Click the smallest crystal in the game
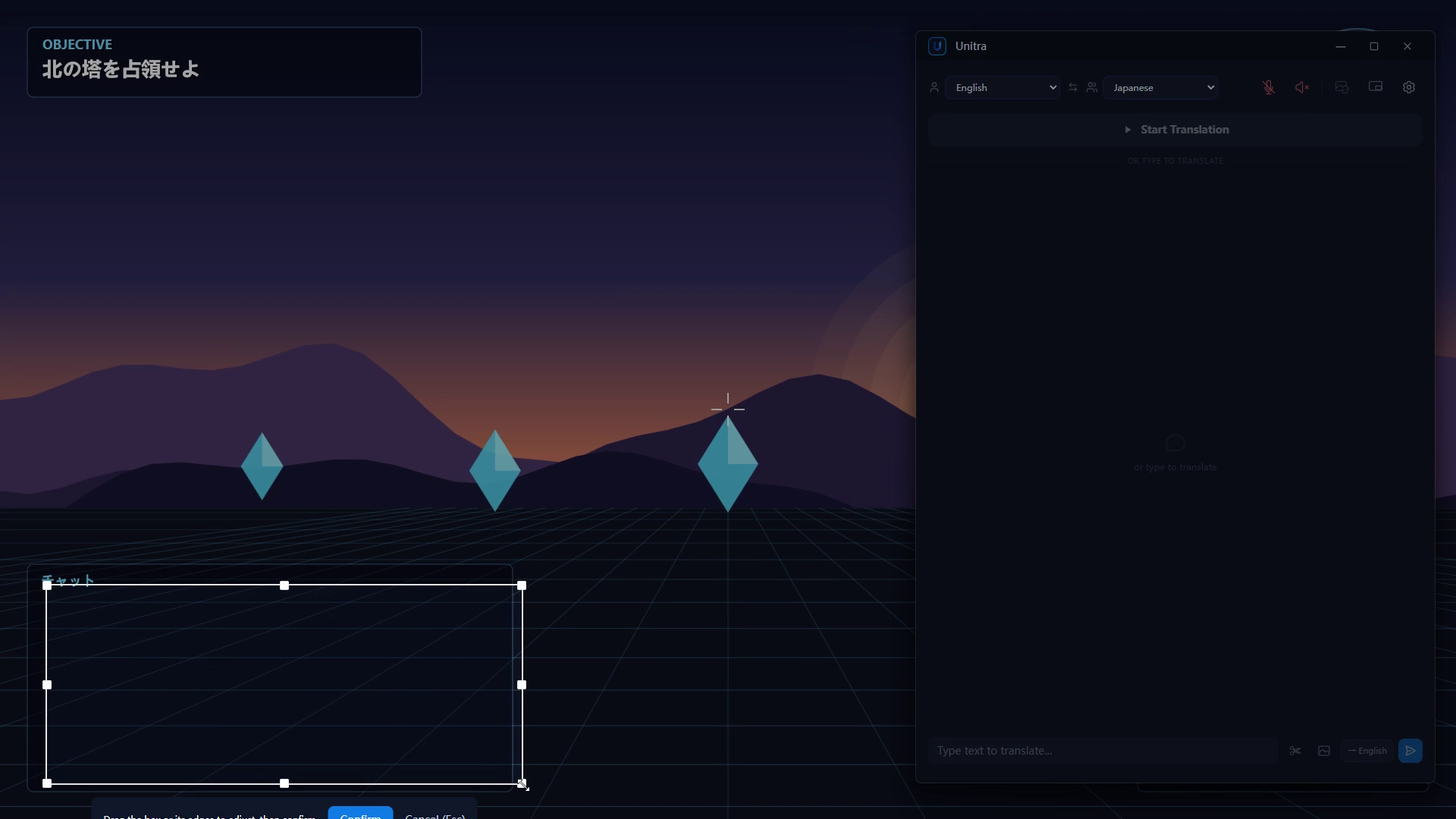The height and width of the screenshot is (819, 1456). pos(262,466)
